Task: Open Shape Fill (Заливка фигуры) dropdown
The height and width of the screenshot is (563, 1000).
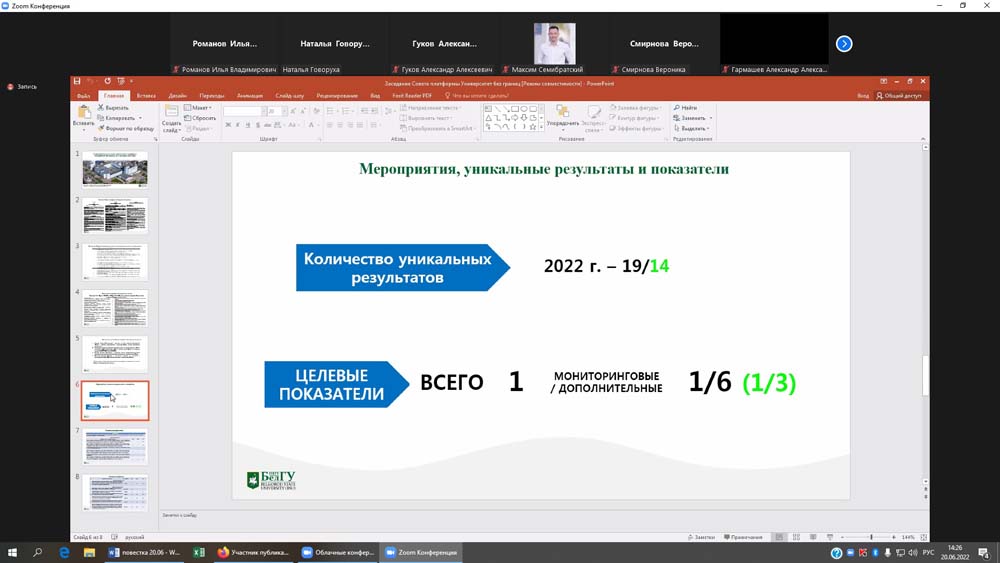Action: pos(636,108)
